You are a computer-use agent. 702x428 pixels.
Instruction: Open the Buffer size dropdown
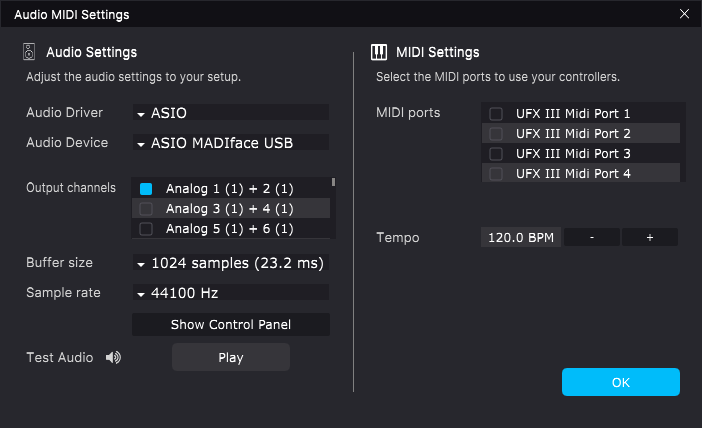coord(230,263)
